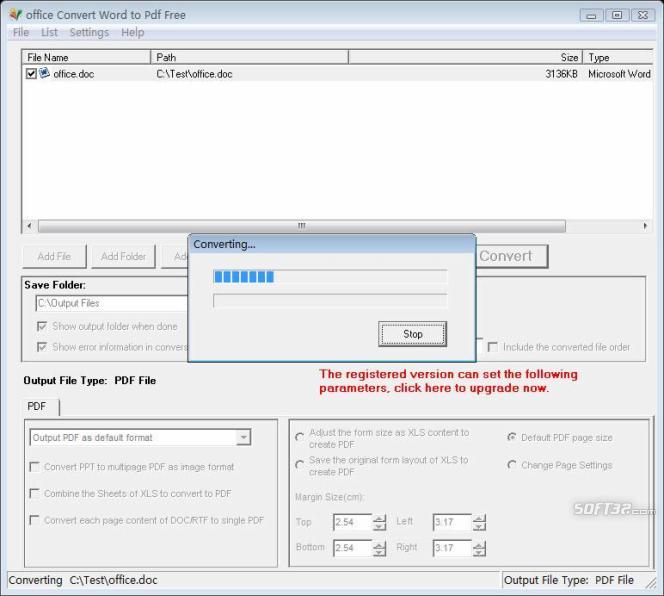
Task: Choose Change Page Settings radio option
Action: click(x=512, y=465)
